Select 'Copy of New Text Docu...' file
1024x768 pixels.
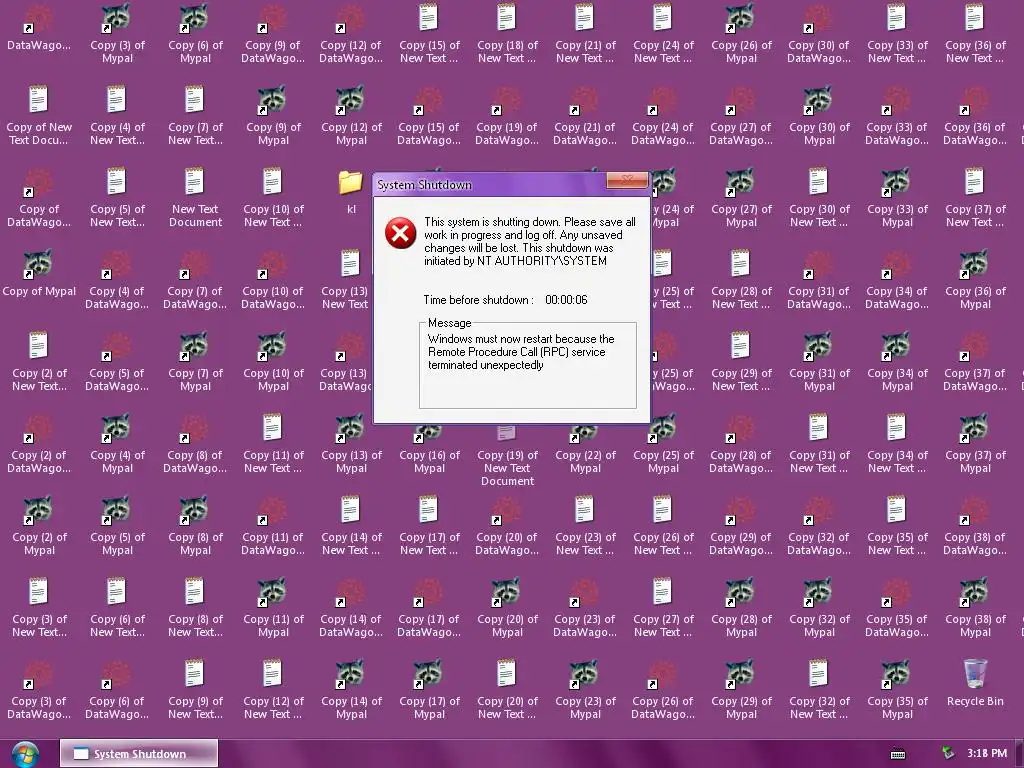tap(39, 115)
